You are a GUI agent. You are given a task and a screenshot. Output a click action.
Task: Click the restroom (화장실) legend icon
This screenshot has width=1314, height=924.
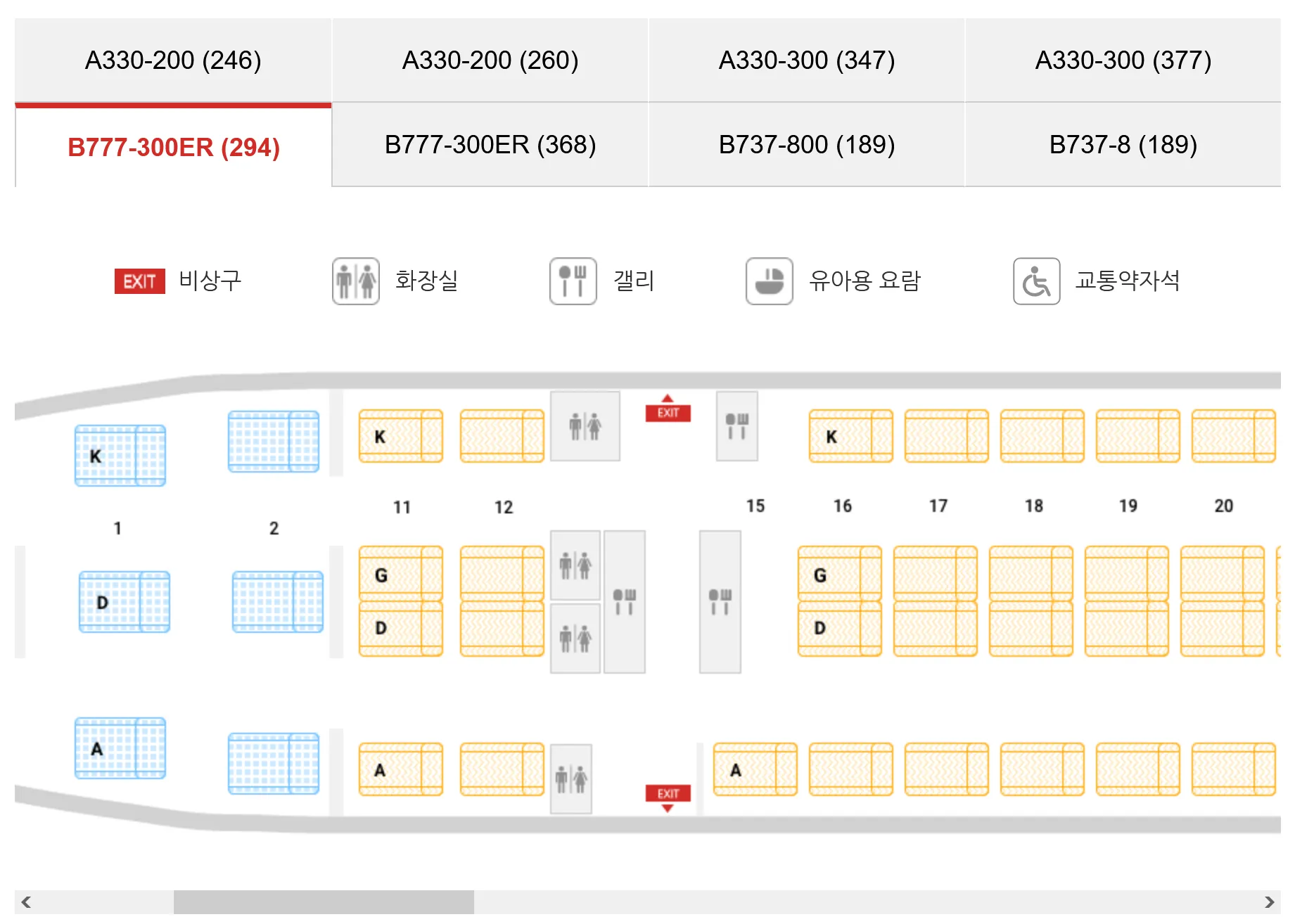[x=355, y=281]
